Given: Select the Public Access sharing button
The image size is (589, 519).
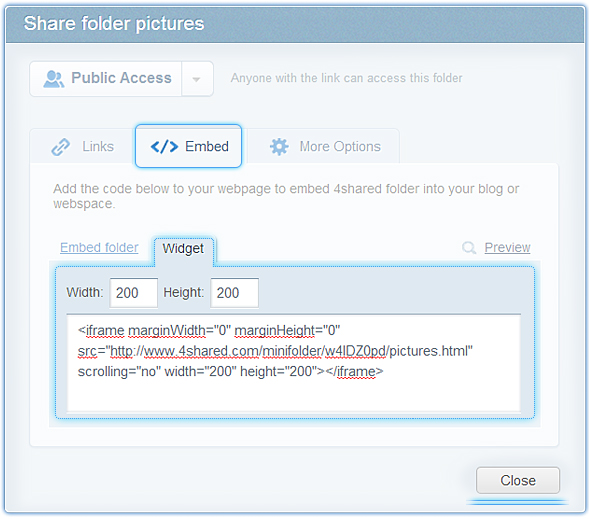Looking at the screenshot, I should click(x=106, y=79).
